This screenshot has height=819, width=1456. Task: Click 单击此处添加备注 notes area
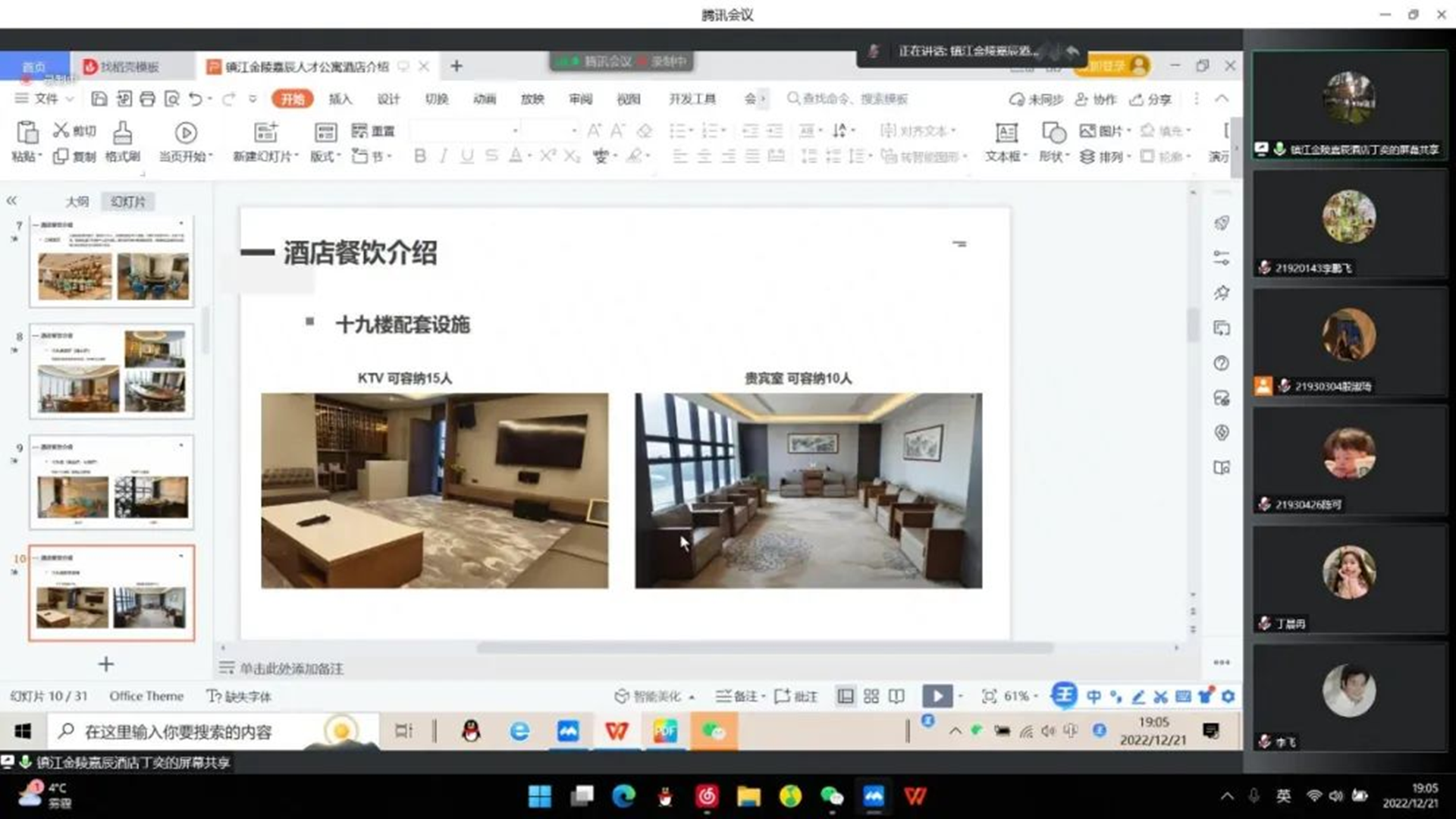291,668
